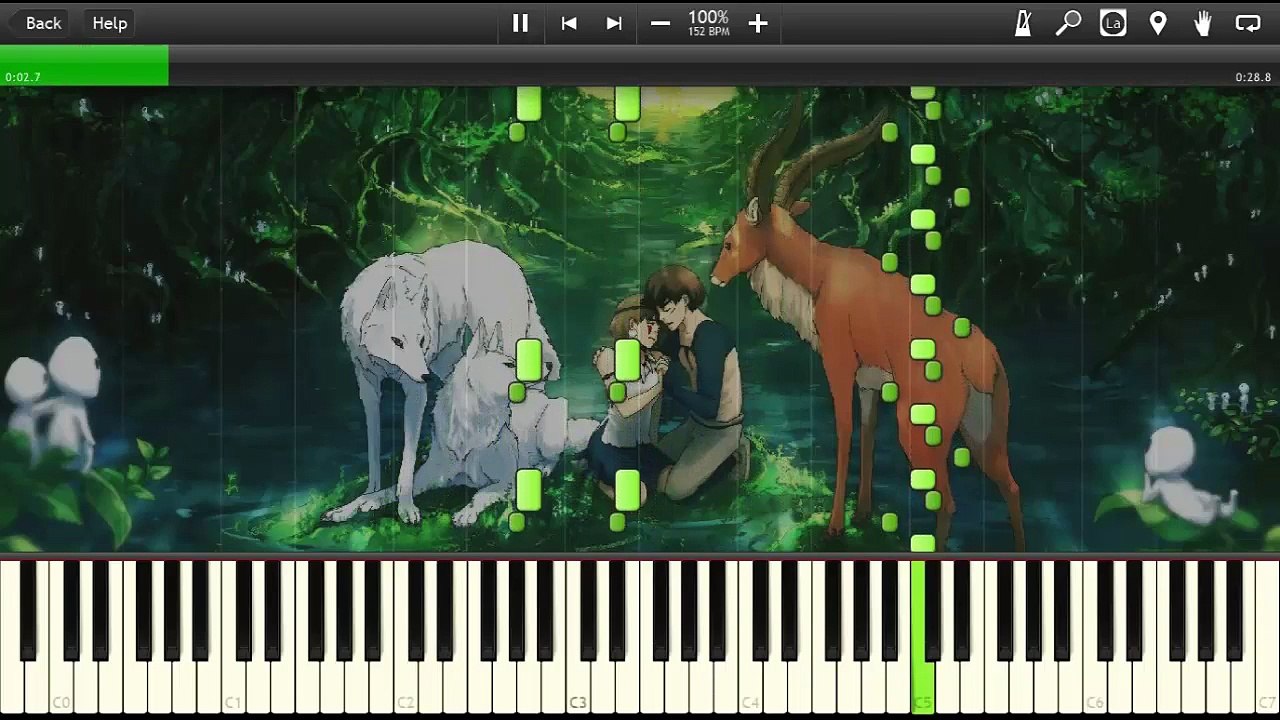Screen dimensions: 1280x720
Task: Open the zoom magnifier tool
Action: click(1068, 23)
